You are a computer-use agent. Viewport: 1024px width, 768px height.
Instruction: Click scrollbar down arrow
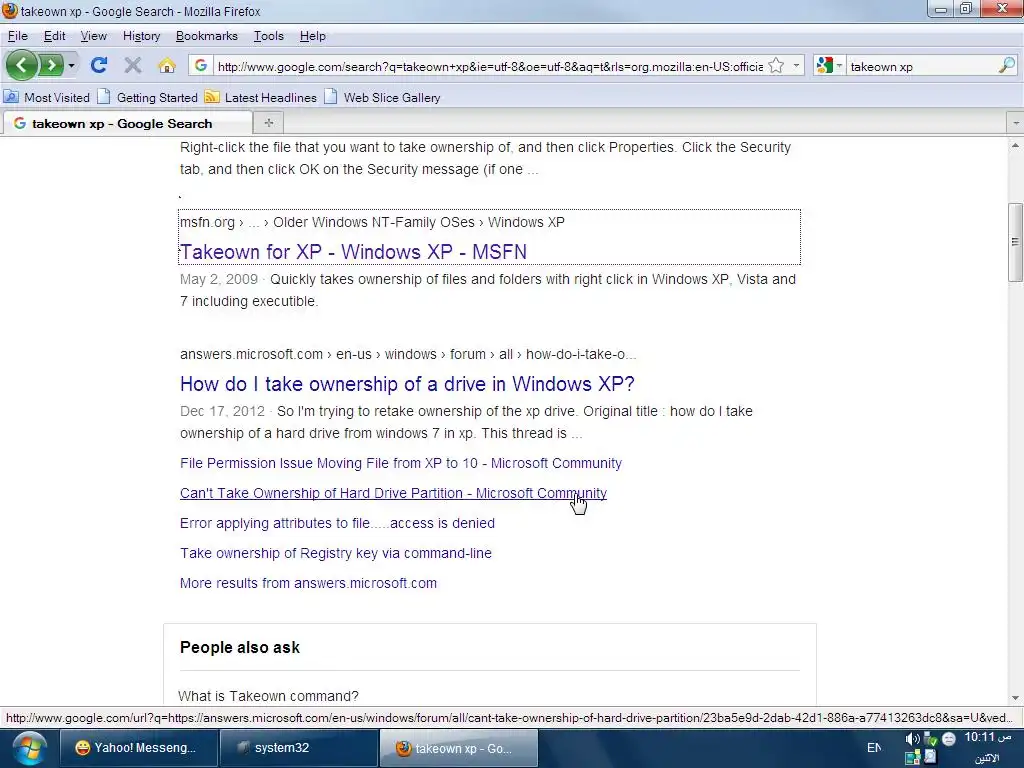click(1015, 698)
